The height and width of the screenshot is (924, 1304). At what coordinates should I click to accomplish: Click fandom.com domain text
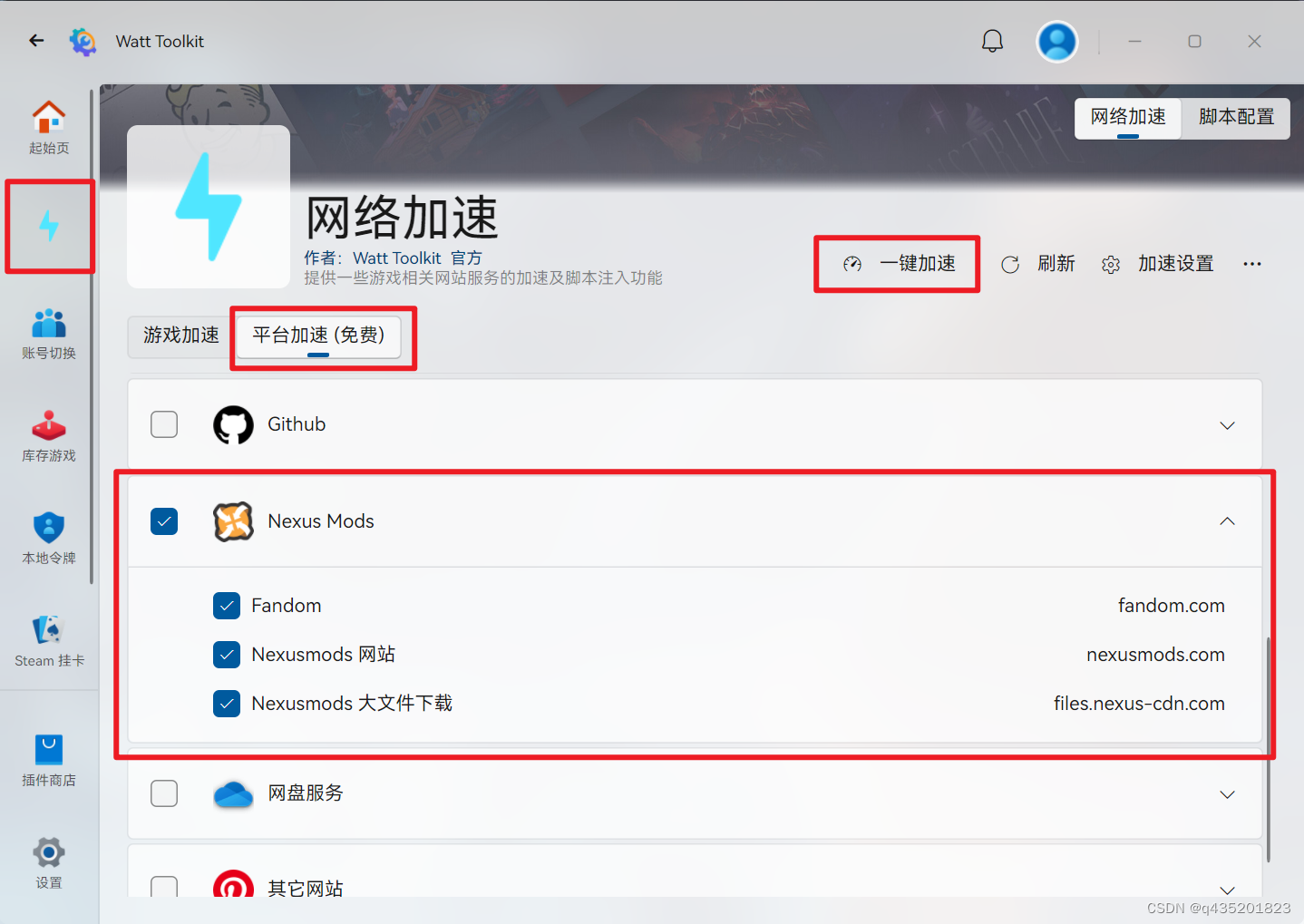point(1171,606)
